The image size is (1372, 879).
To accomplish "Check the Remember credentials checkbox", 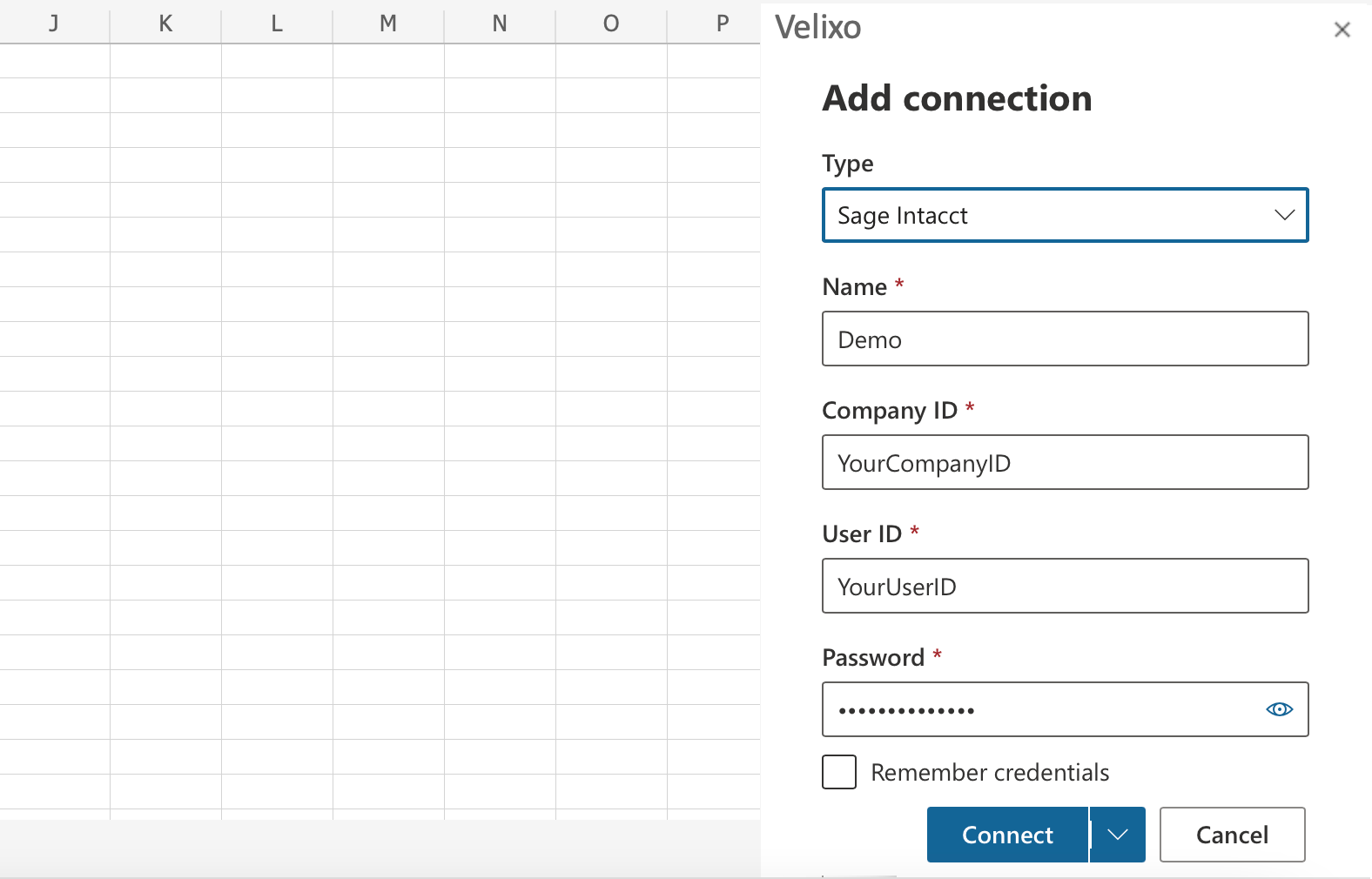I will pyautogui.click(x=839, y=772).
